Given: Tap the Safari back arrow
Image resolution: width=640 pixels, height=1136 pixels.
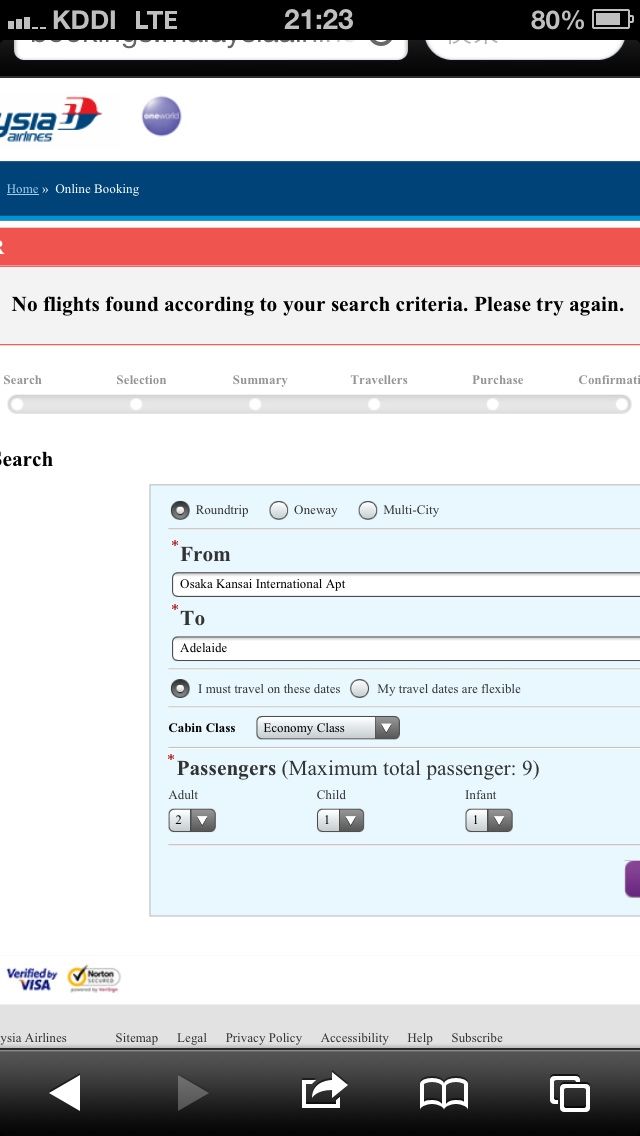Looking at the screenshot, I should point(65,1093).
